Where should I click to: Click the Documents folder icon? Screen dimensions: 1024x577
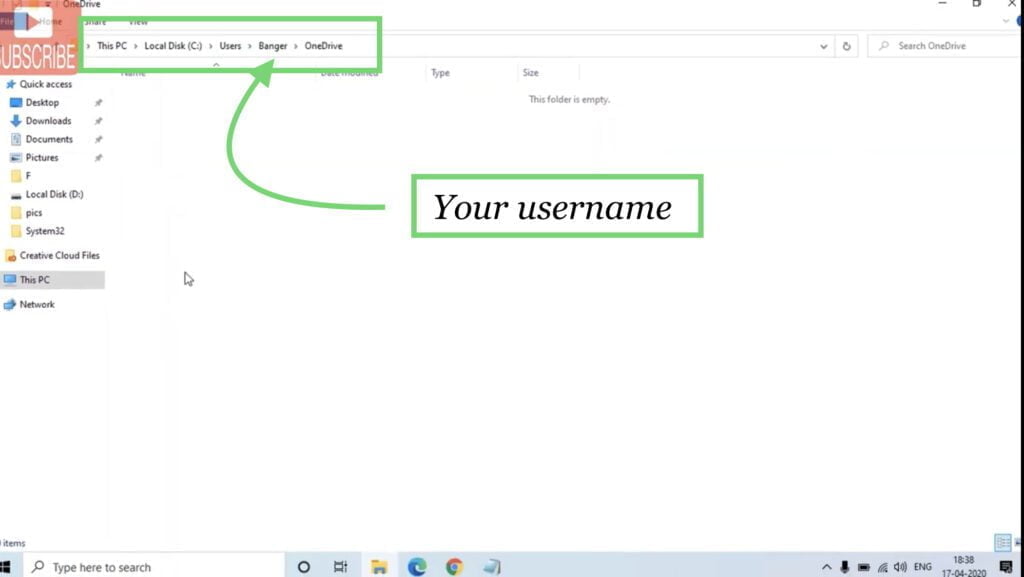point(16,139)
